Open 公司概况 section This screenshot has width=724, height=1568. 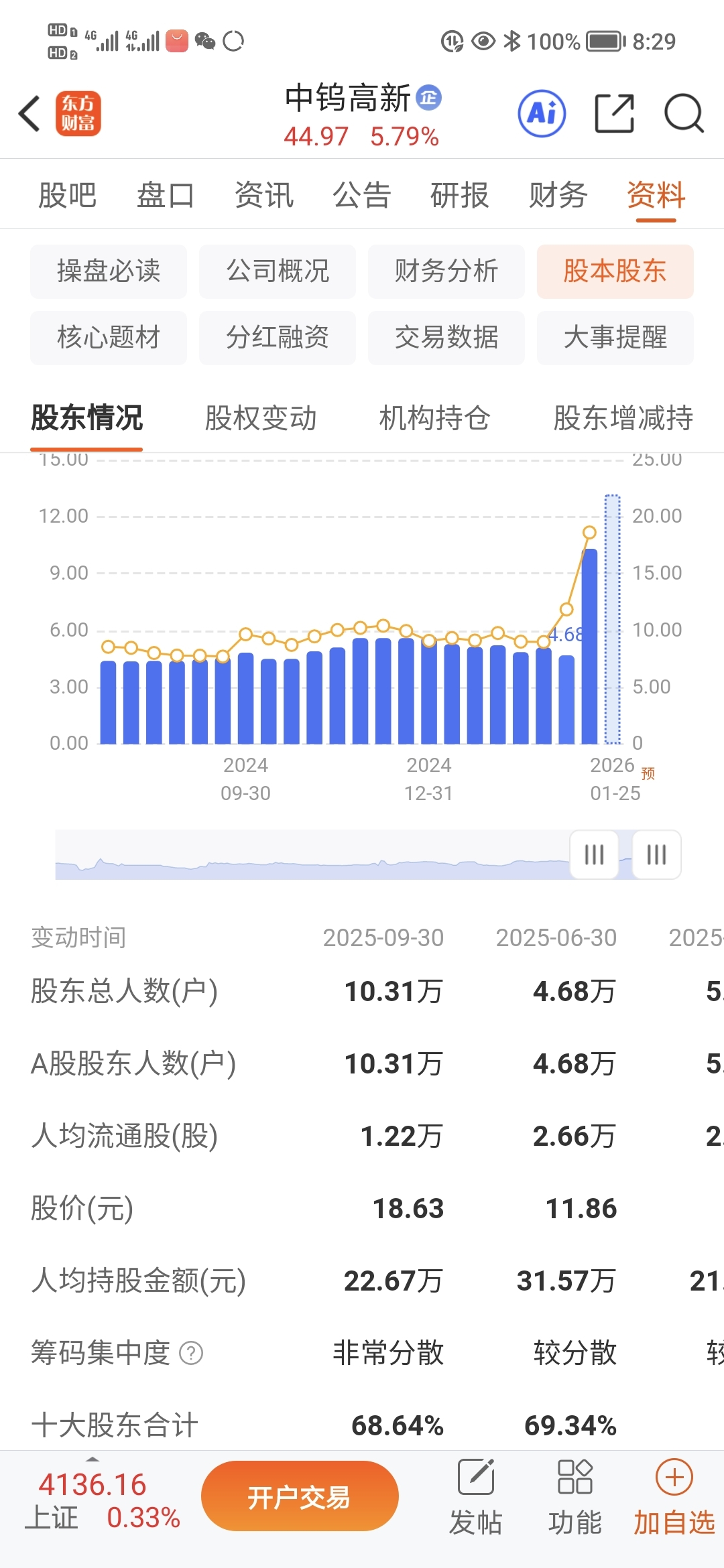click(x=278, y=271)
